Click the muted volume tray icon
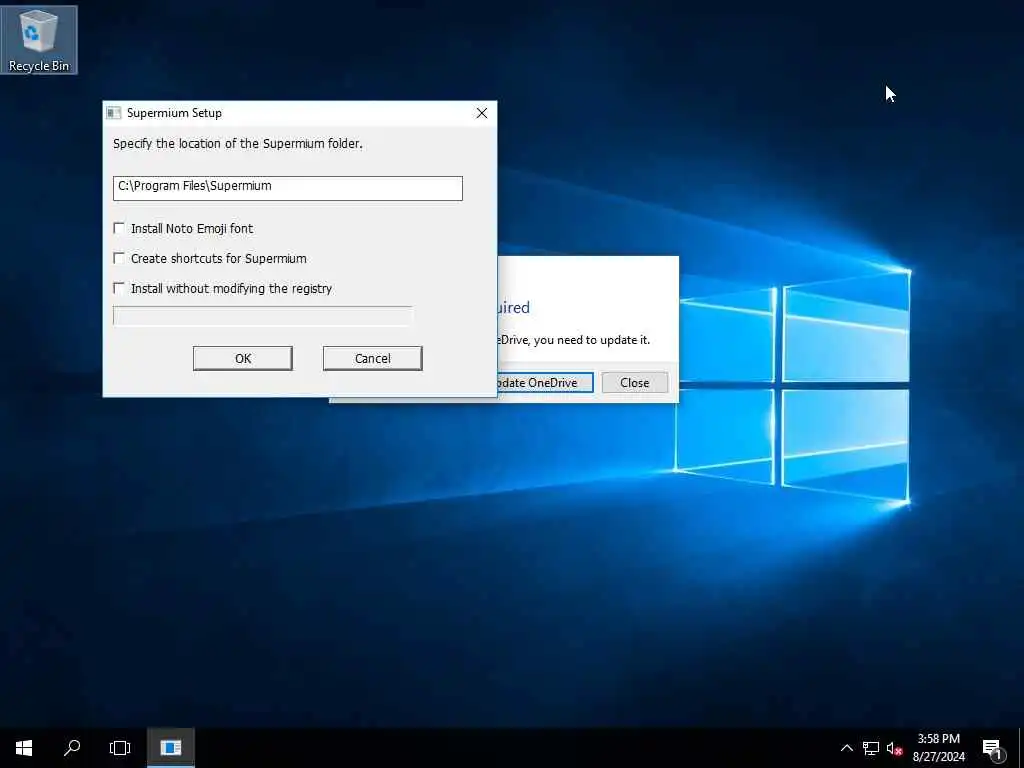This screenshot has height=768, width=1024. pyautogui.click(x=895, y=748)
